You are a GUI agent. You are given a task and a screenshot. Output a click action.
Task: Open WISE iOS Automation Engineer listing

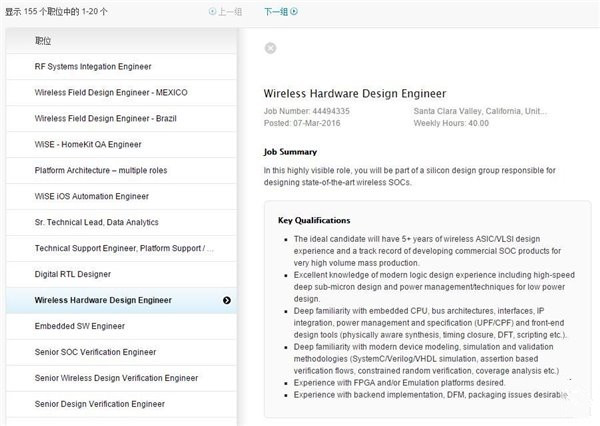91,197
